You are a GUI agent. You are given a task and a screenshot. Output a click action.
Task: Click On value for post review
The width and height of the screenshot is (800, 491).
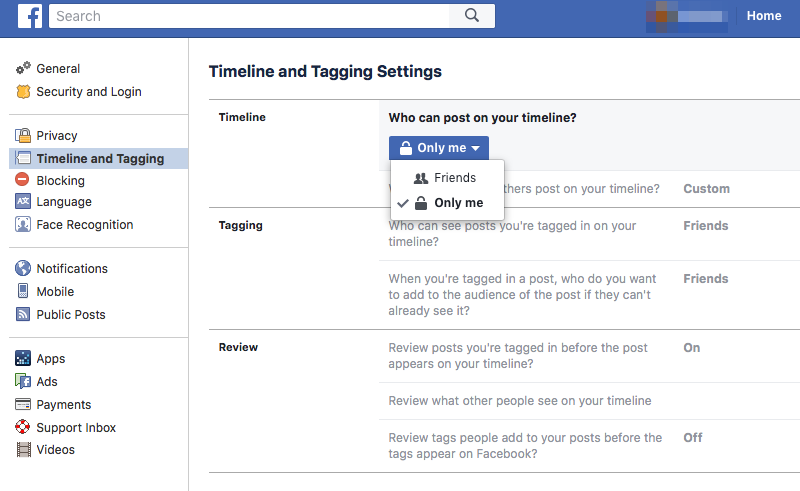(691, 348)
